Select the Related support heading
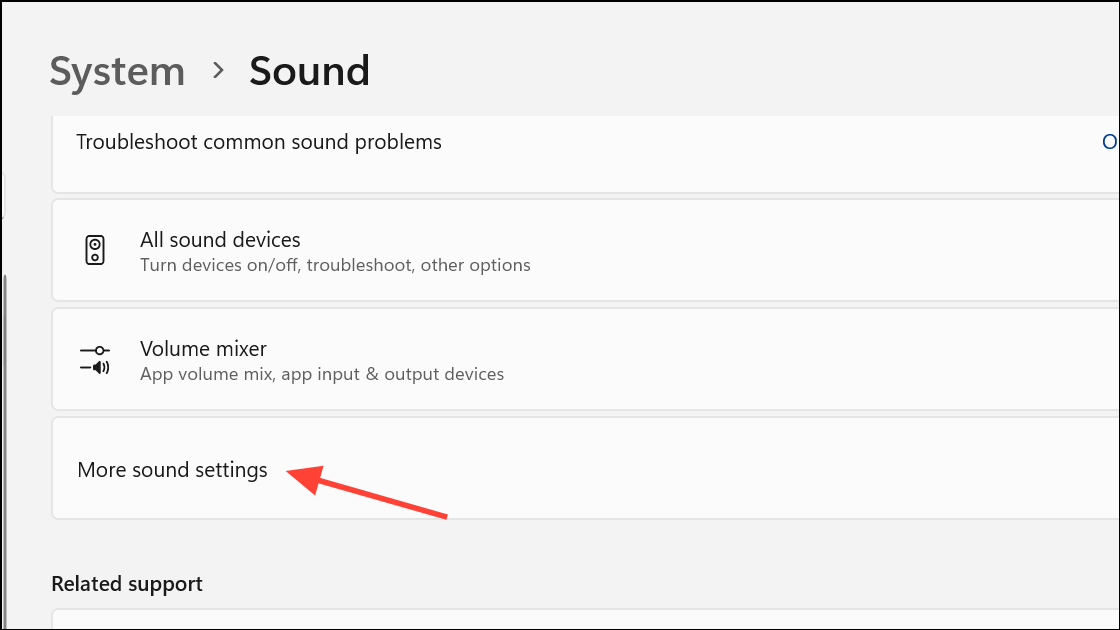Image resolution: width=1120 pixels, height=630 pixels. 126,583
